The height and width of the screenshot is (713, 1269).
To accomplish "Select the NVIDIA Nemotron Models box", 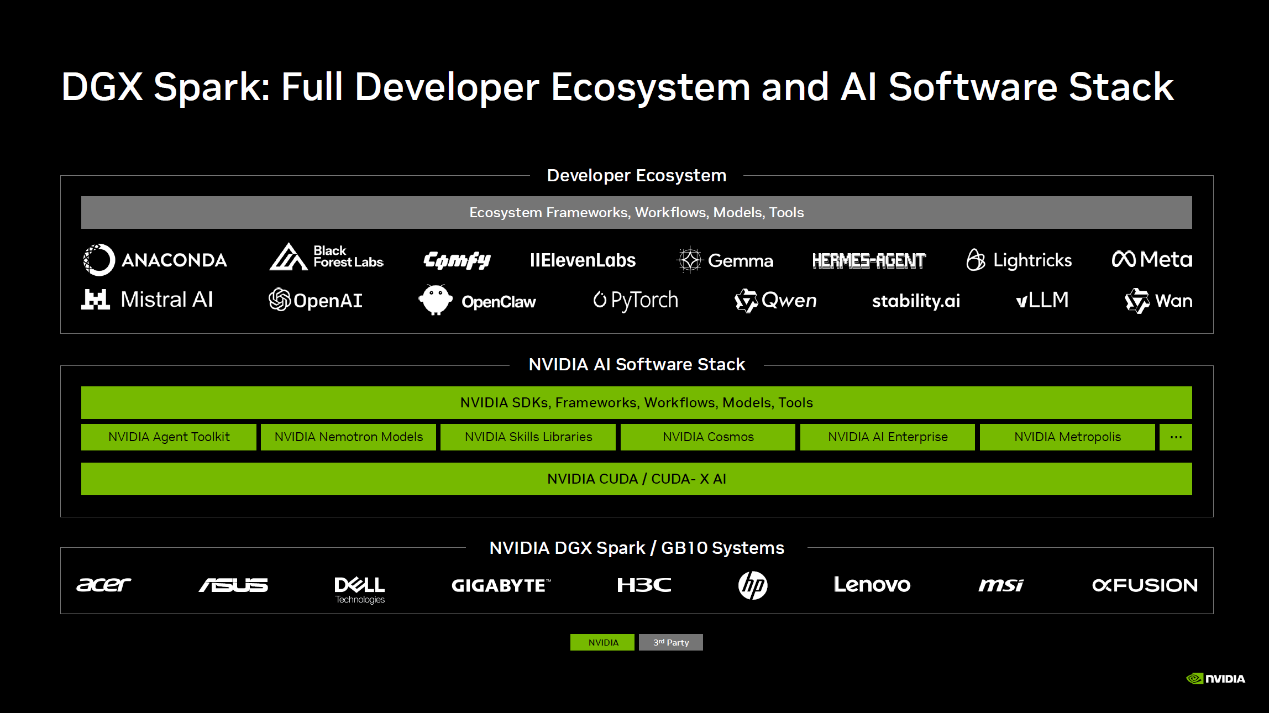I will click(x=348, y=437).
